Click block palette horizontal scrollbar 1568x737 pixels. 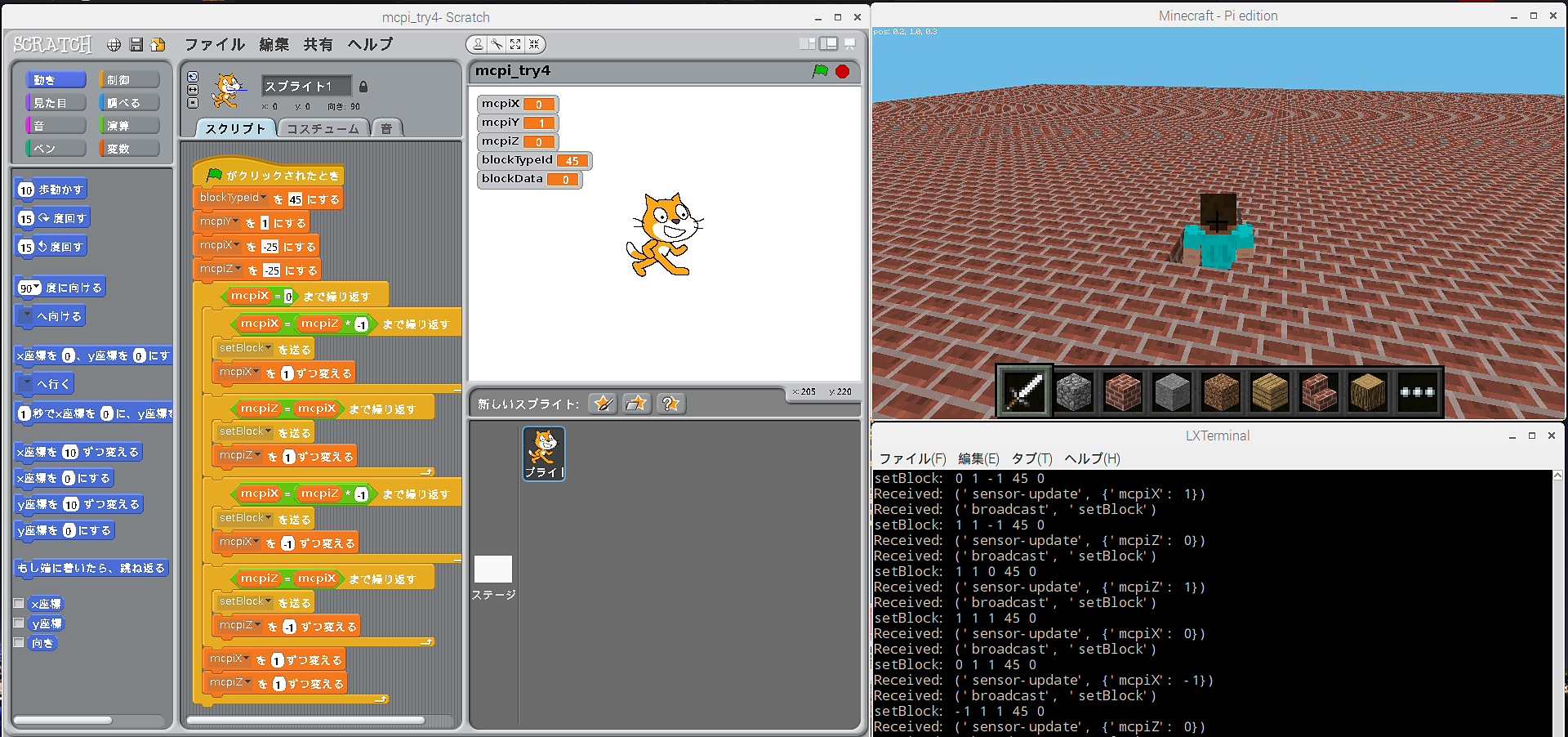tap(63, 720)
